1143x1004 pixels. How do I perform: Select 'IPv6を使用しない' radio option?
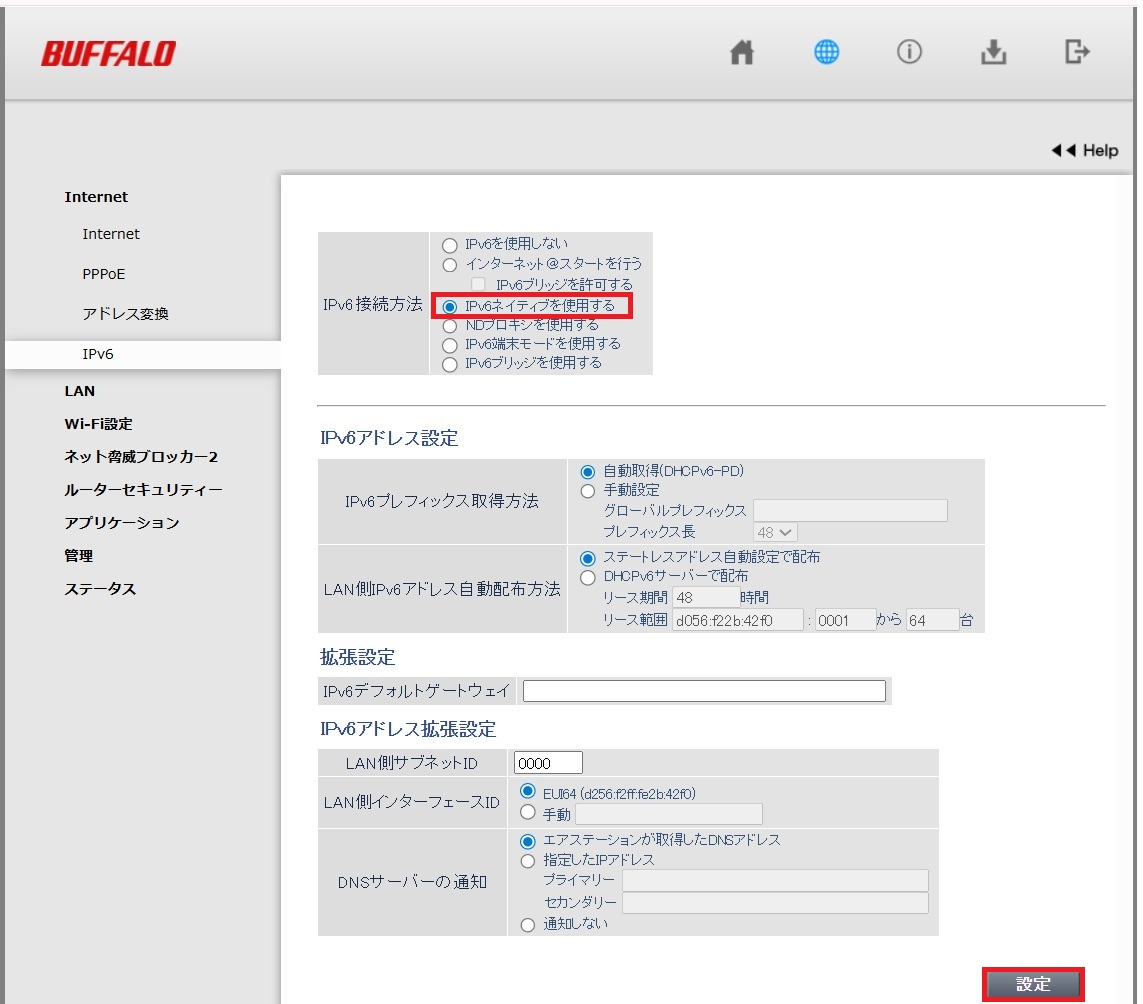click(450, 245)
